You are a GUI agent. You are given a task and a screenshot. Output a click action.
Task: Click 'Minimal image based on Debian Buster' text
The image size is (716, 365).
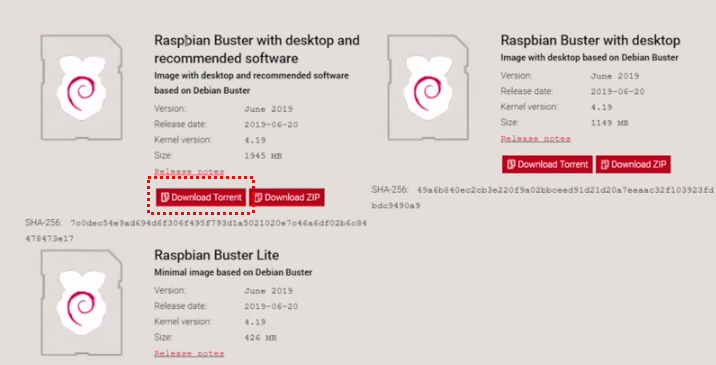pyautogui.click(x=233, y=272)
